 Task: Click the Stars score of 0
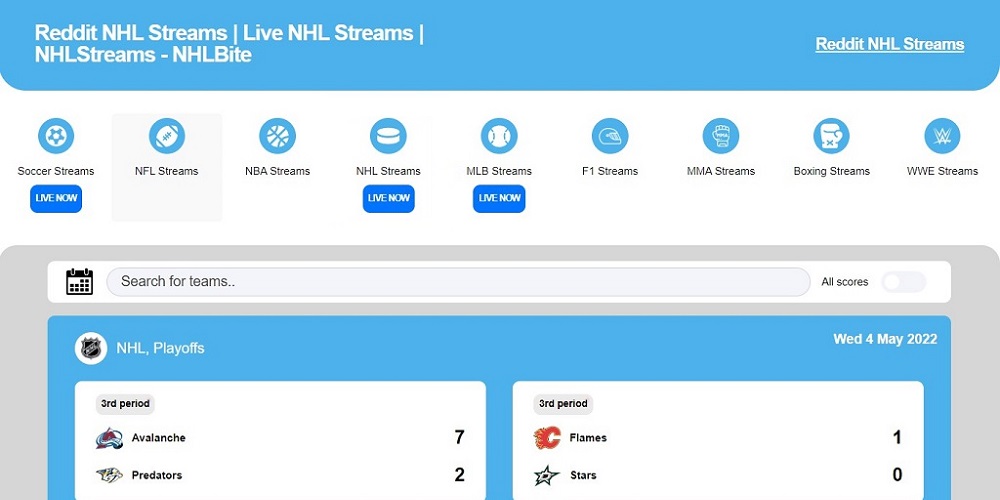point(897,474)
